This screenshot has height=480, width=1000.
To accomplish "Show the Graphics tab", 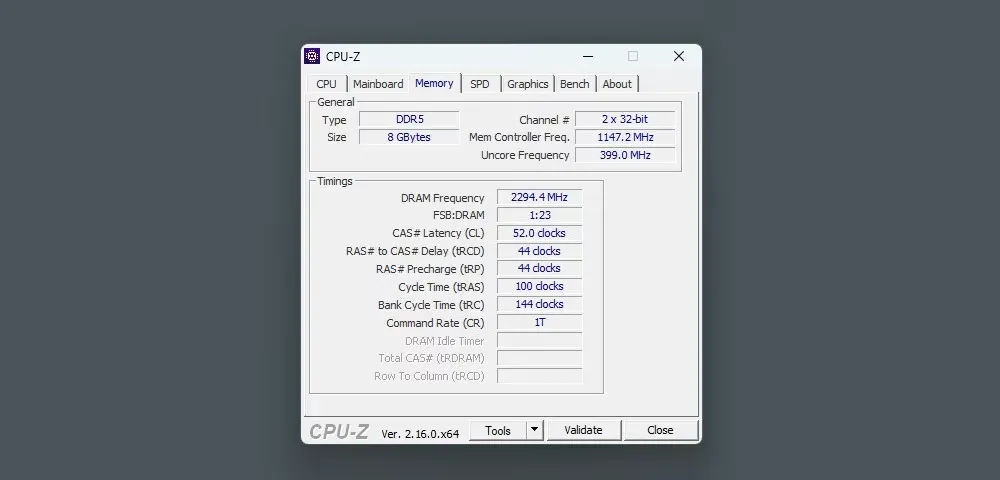I will [x=527, y=84].
